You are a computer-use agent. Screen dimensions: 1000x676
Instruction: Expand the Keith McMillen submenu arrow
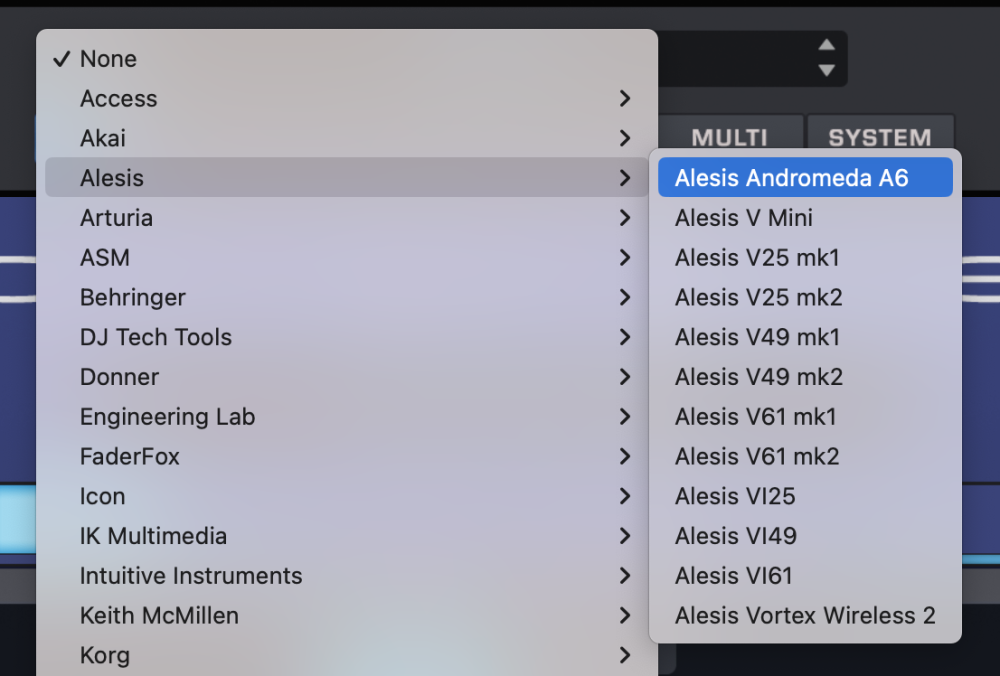pos(625,616)
